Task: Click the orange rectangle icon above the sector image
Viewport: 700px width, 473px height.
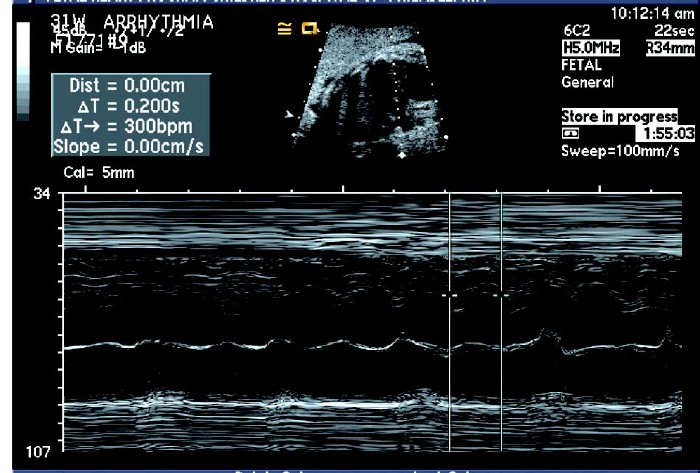Action: click(x=309, y=29)
